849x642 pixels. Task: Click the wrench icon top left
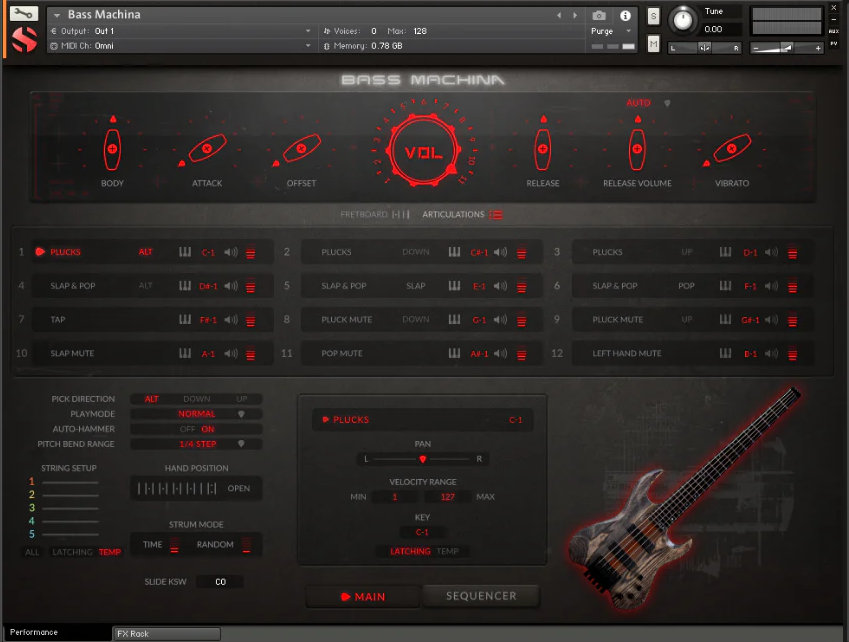22,14
